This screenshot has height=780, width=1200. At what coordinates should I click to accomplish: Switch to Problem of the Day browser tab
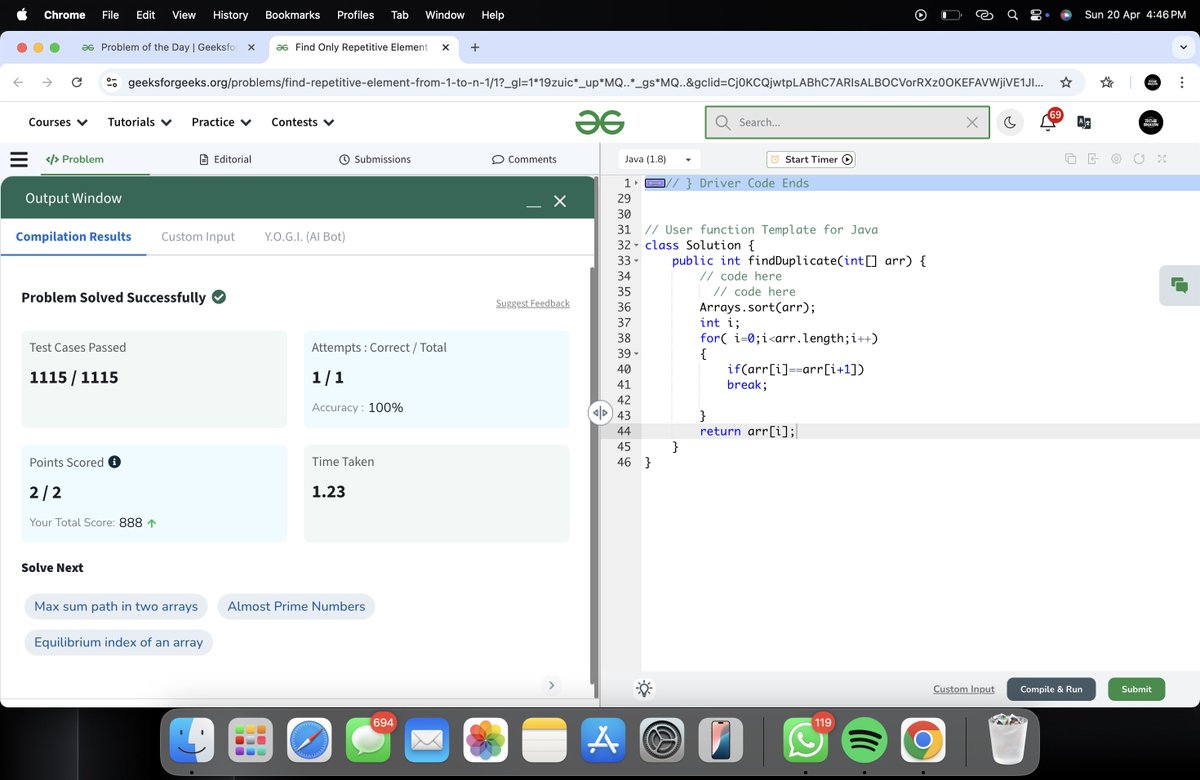pos(167,47)
